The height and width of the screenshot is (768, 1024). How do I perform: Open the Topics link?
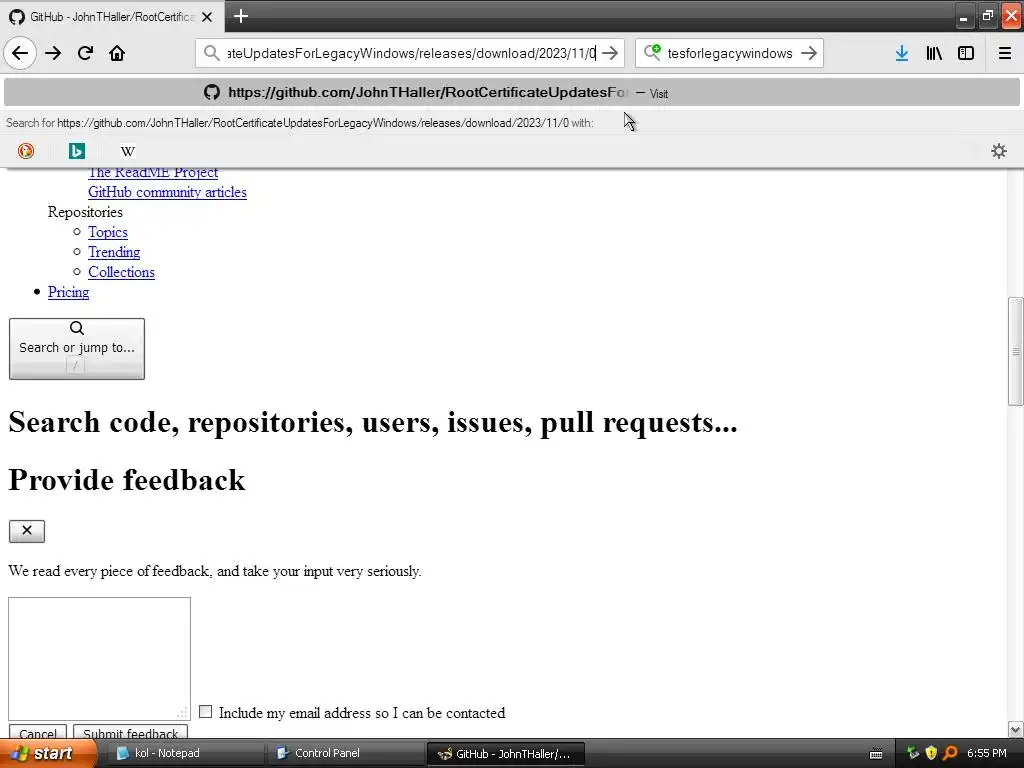click(x=108, y=232)
